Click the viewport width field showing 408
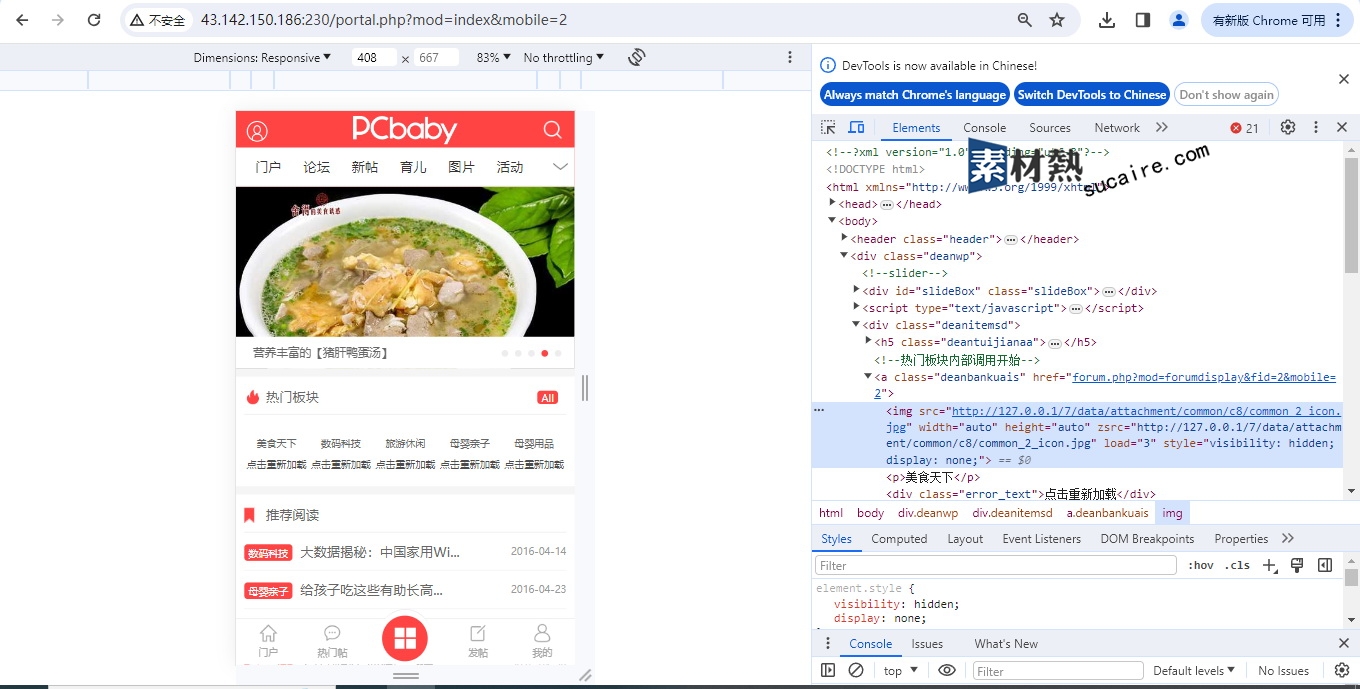Screen dimensions: 1360x689 click(374, 58)
